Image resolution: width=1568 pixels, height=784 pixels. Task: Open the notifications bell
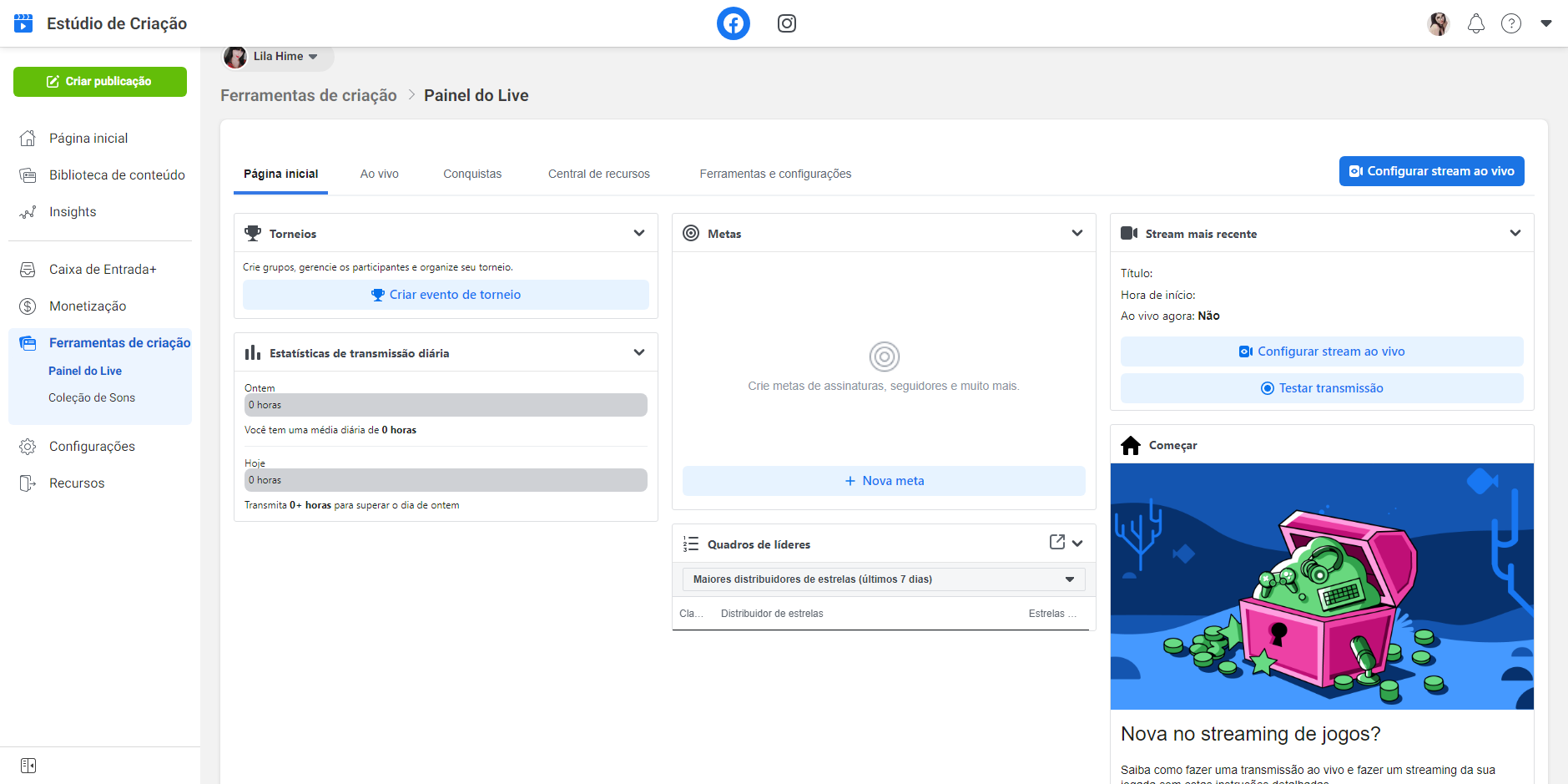(1475, 23)
